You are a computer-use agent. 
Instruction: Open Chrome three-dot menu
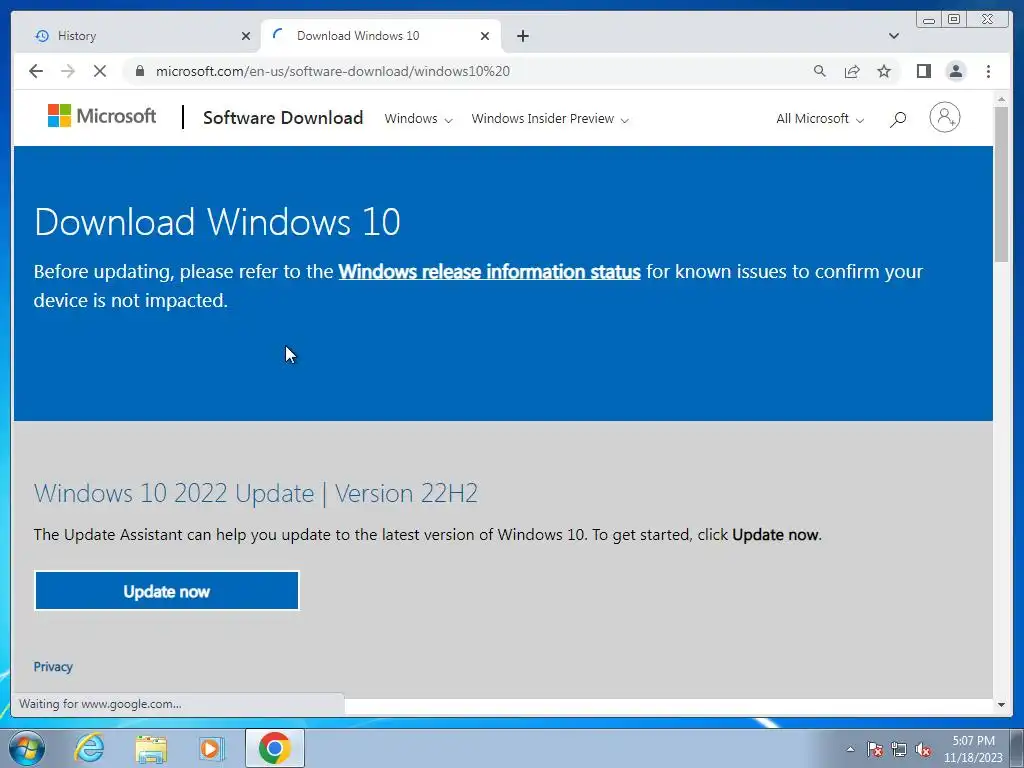(x=988, y=71)
